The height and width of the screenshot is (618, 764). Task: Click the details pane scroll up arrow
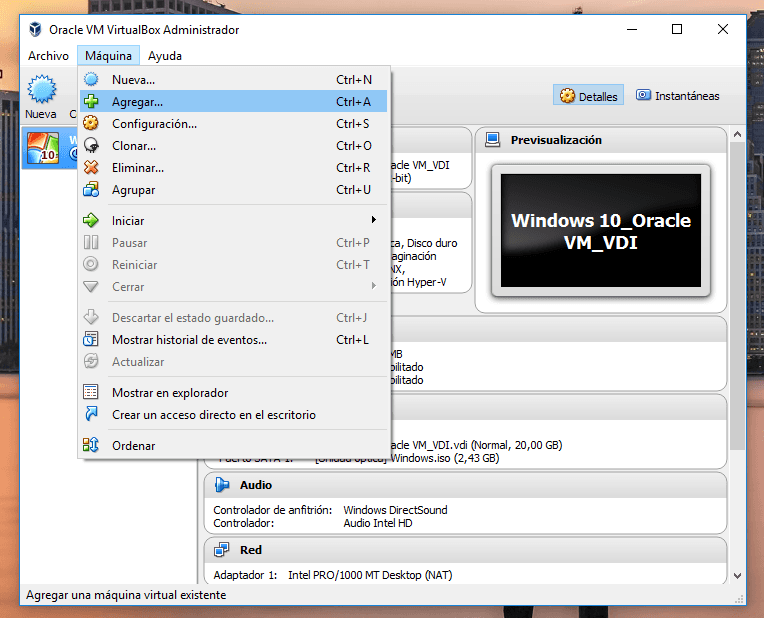coord(737,134)
